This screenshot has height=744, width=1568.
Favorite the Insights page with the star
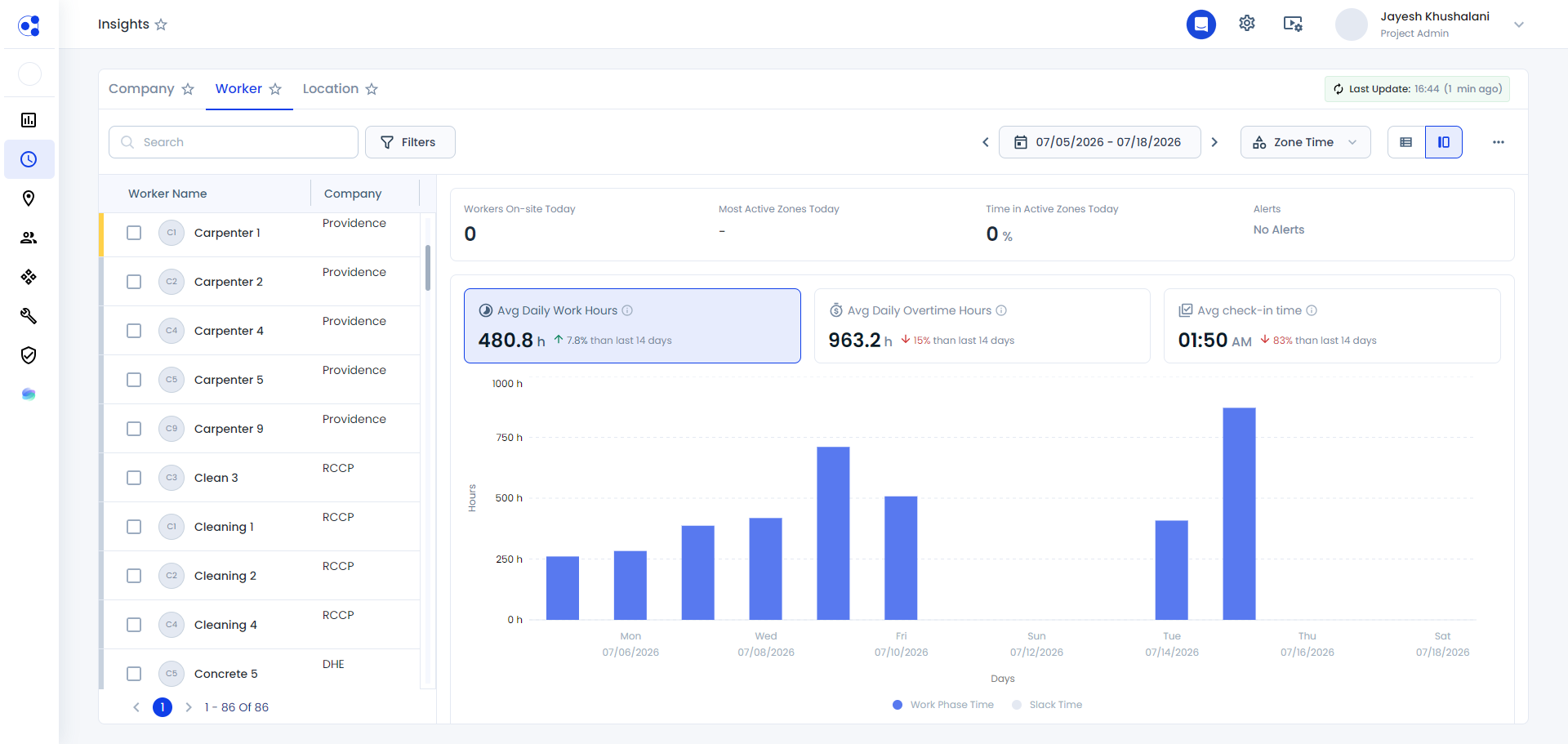161,25
